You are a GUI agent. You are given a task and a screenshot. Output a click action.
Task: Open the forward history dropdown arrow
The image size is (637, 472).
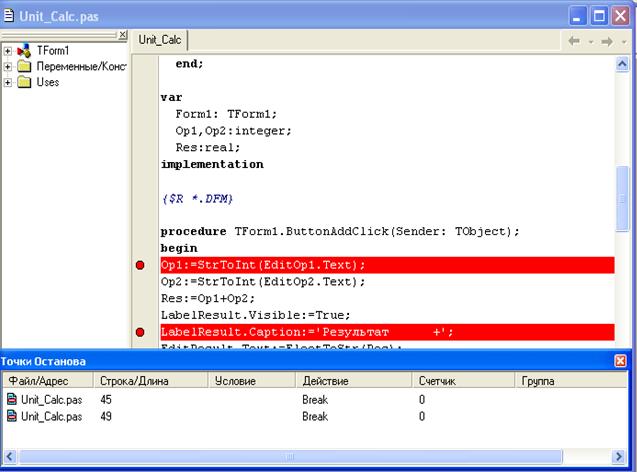624,42
